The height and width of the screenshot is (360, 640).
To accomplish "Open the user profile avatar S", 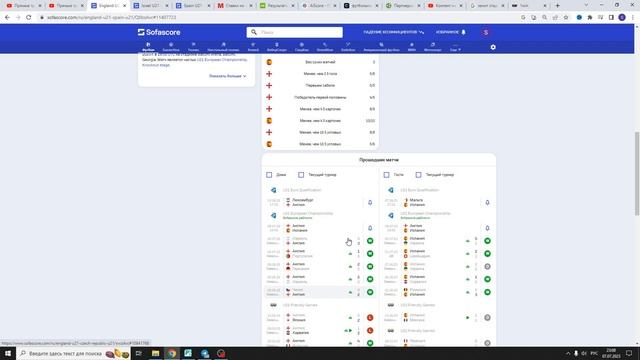I will pos(486,32).
